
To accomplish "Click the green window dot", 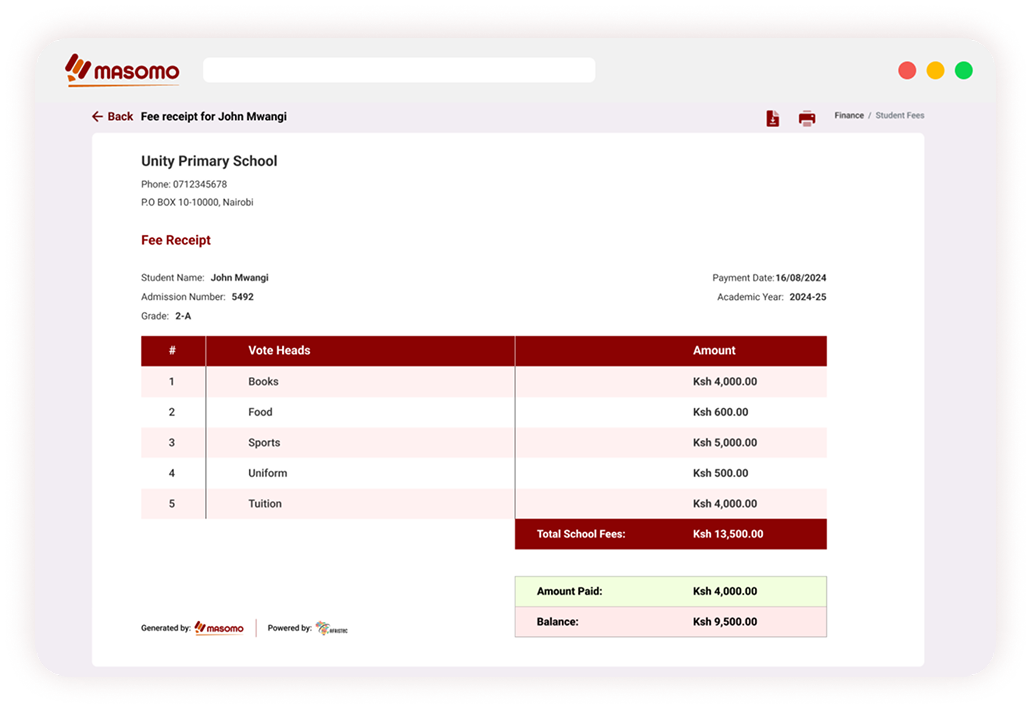I will tap(963, 70).
